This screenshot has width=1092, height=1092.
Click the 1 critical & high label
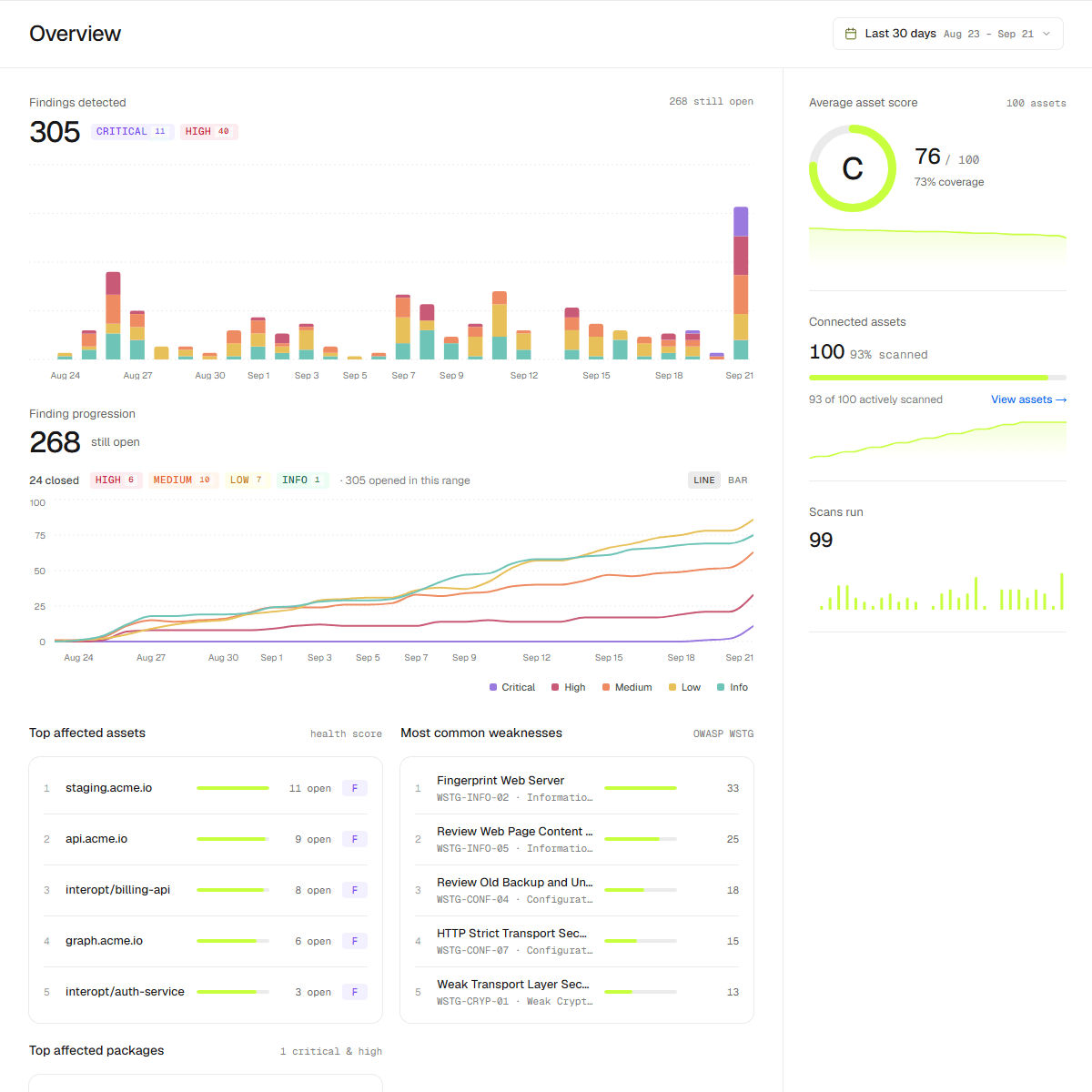point(331,1051)
